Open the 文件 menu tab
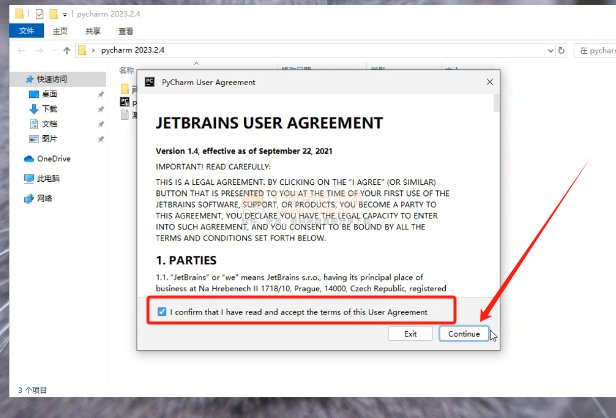Viewport: 616px width, 418px height. click(x=26, y=31)
